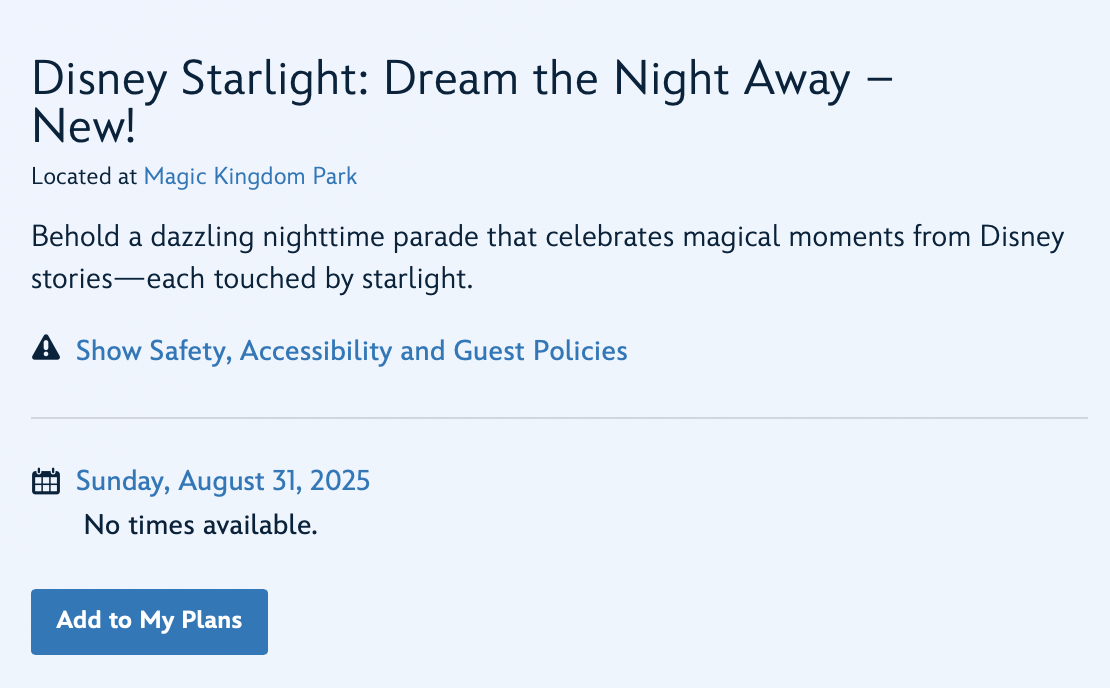Click 'Dream the Night Away' in the heading
Image resolution: width=1110 pixels, height=688 pixels.
pos(616,80)
